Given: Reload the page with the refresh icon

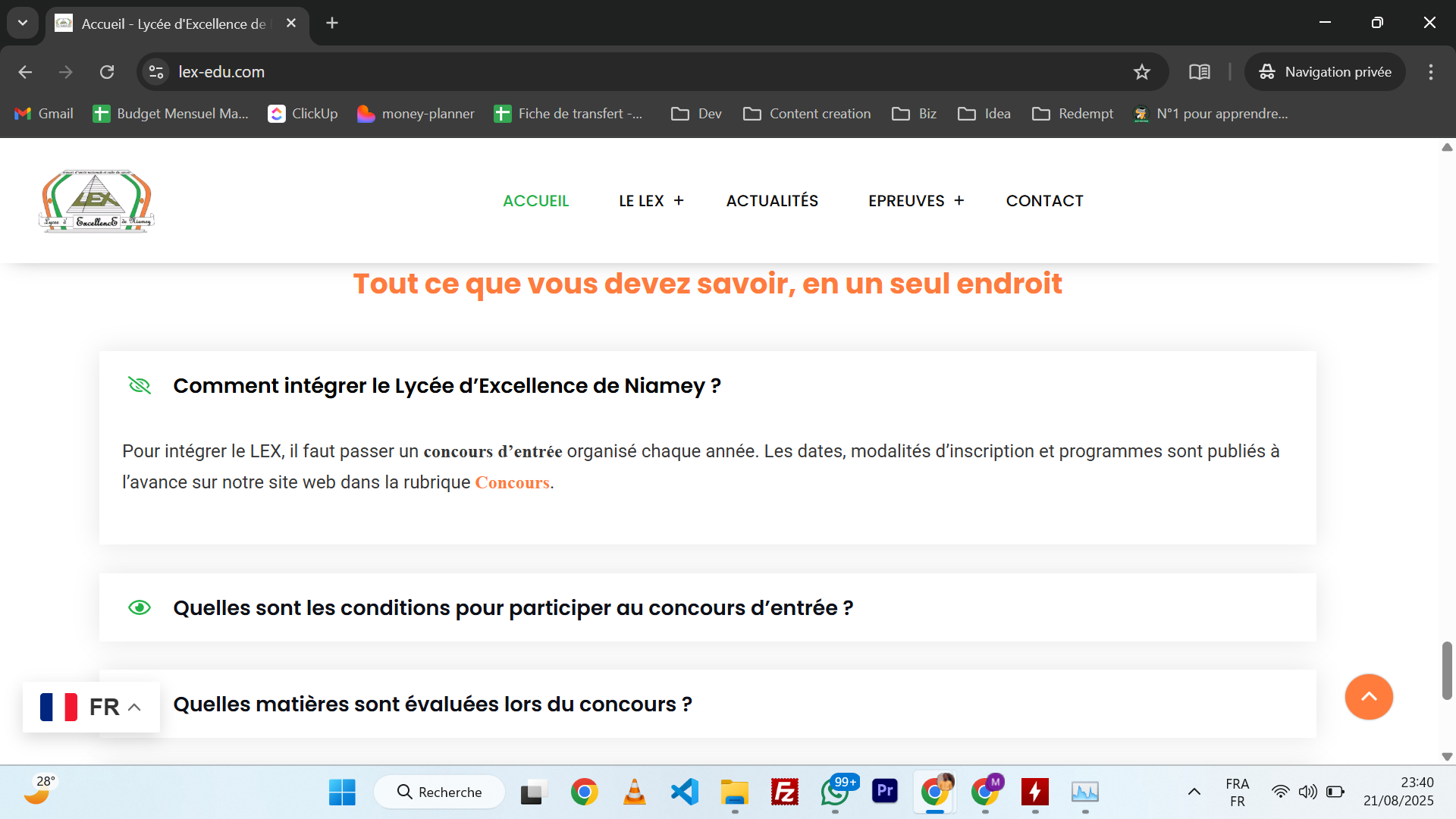Looking at the screenshot, I should pyautogui.click(x=107, y=72).
